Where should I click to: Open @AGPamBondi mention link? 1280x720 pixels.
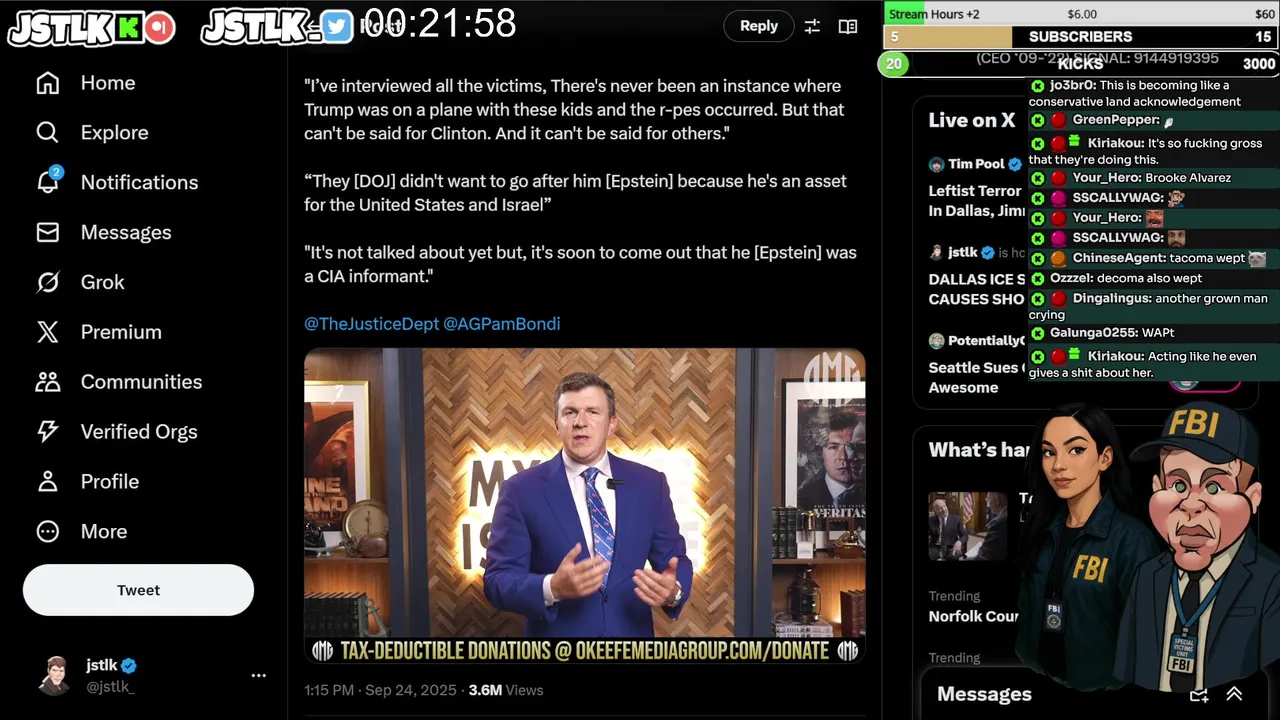pyautogui.click(x=501, y=324)
